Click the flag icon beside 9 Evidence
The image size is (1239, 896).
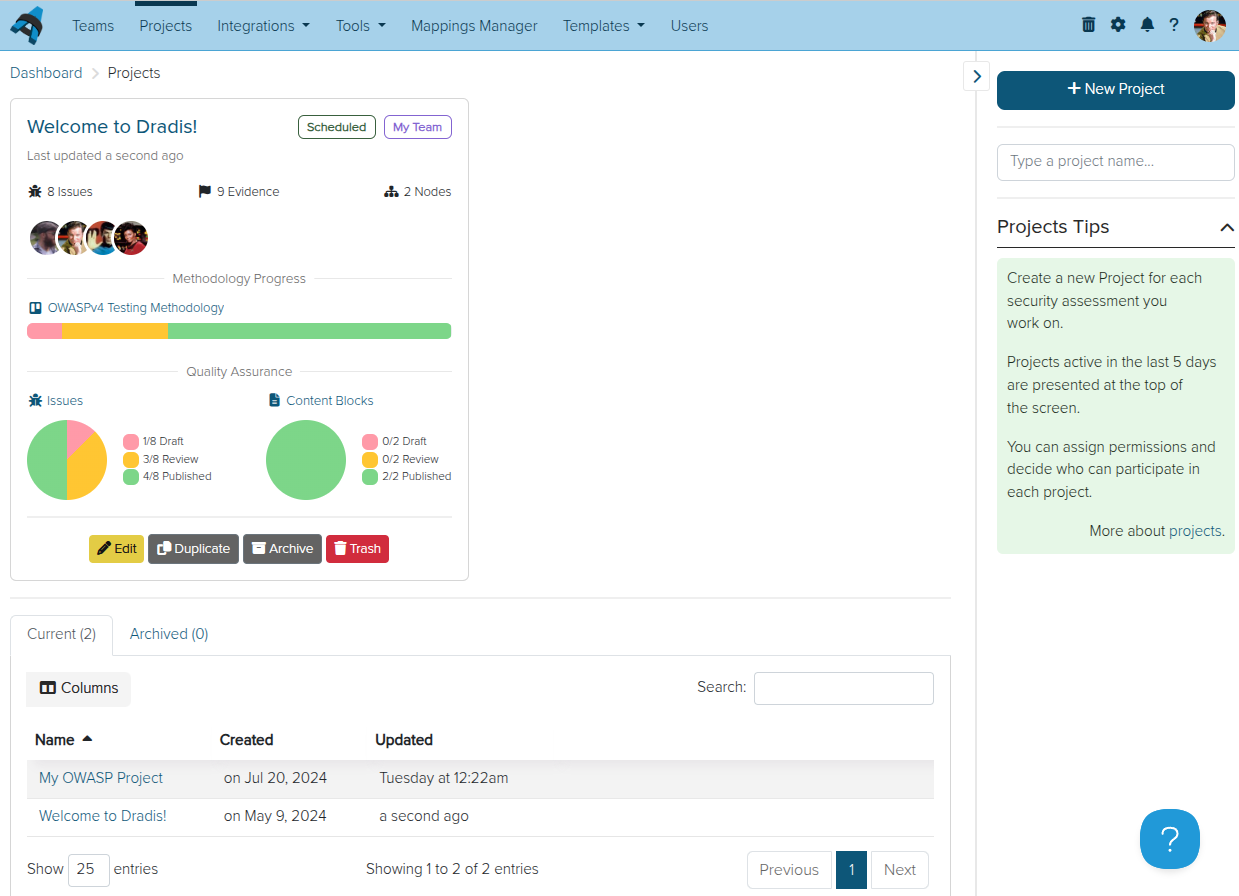205,192
